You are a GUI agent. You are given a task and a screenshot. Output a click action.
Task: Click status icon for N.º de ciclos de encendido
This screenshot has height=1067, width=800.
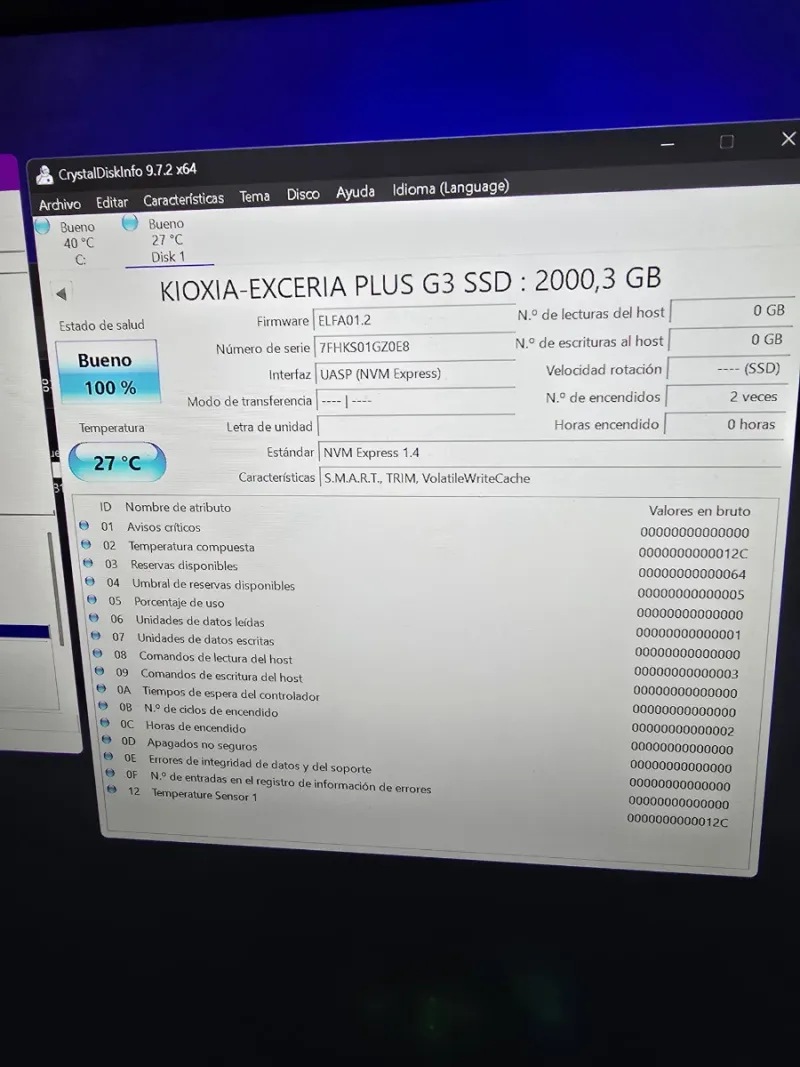tap(103, 706)
